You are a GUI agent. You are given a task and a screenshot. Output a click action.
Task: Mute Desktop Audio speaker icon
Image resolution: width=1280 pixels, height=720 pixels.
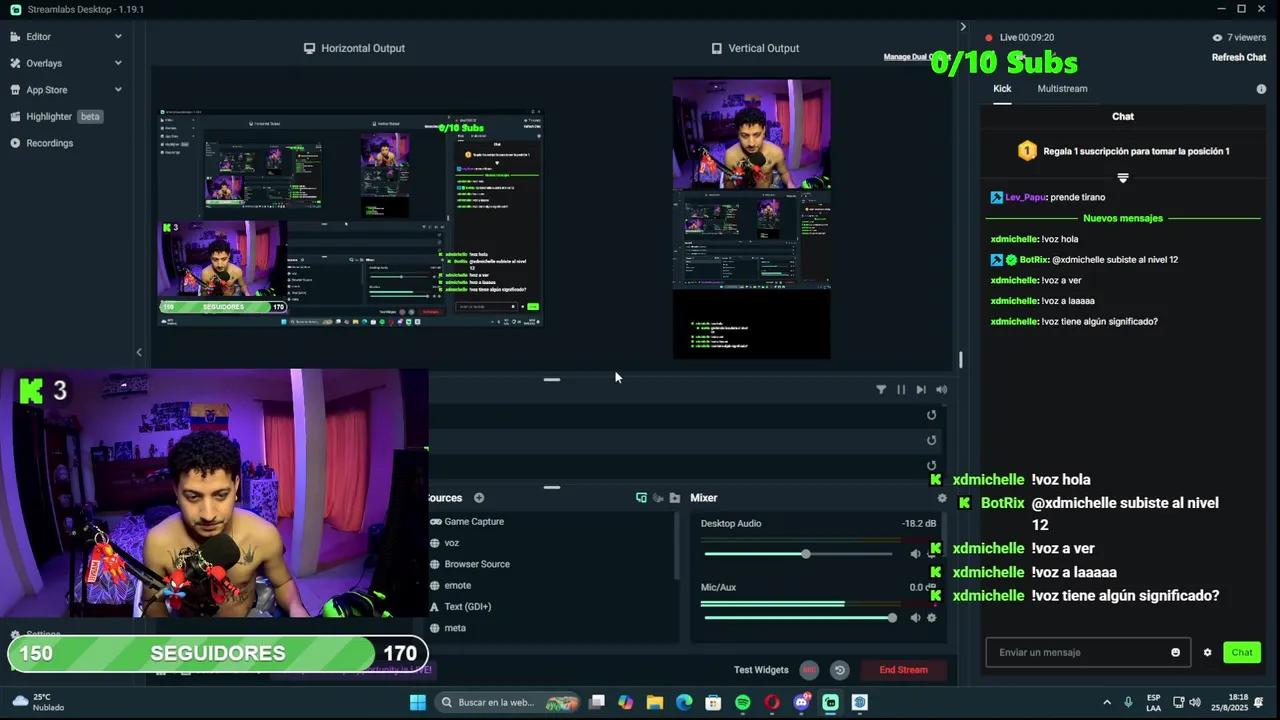point(915,554)
